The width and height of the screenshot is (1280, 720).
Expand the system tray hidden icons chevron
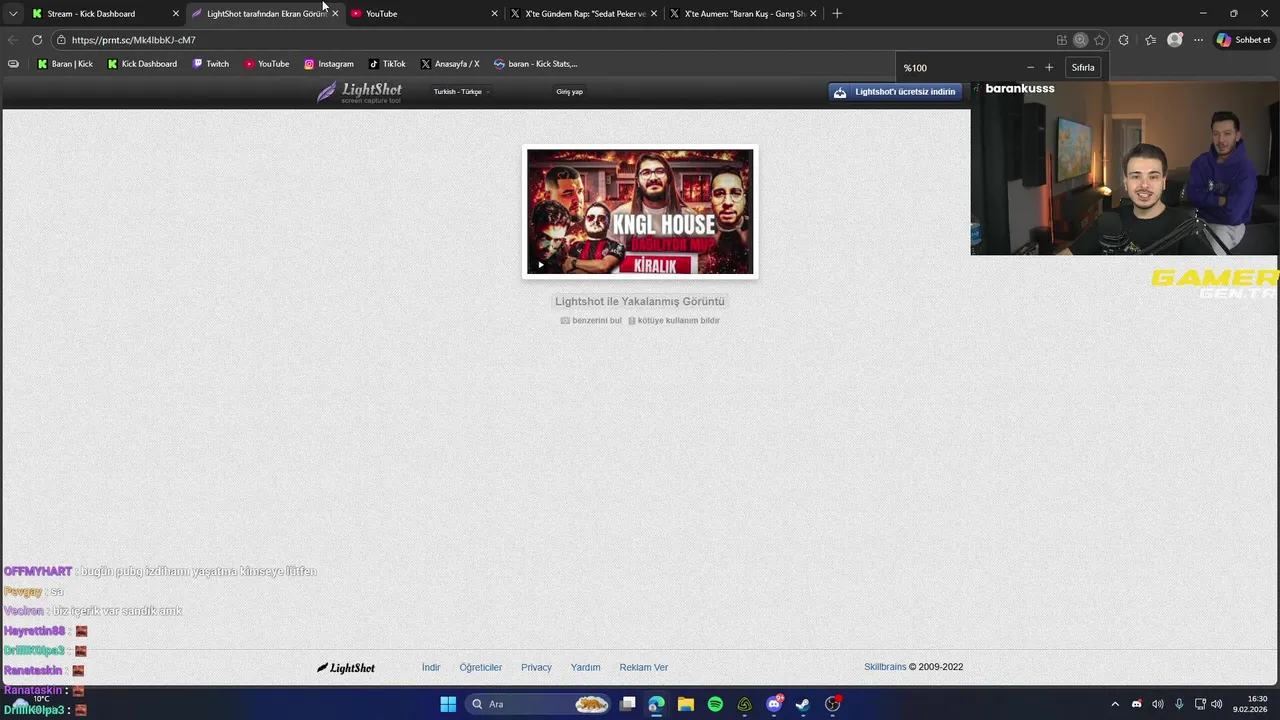[1115, 704]
